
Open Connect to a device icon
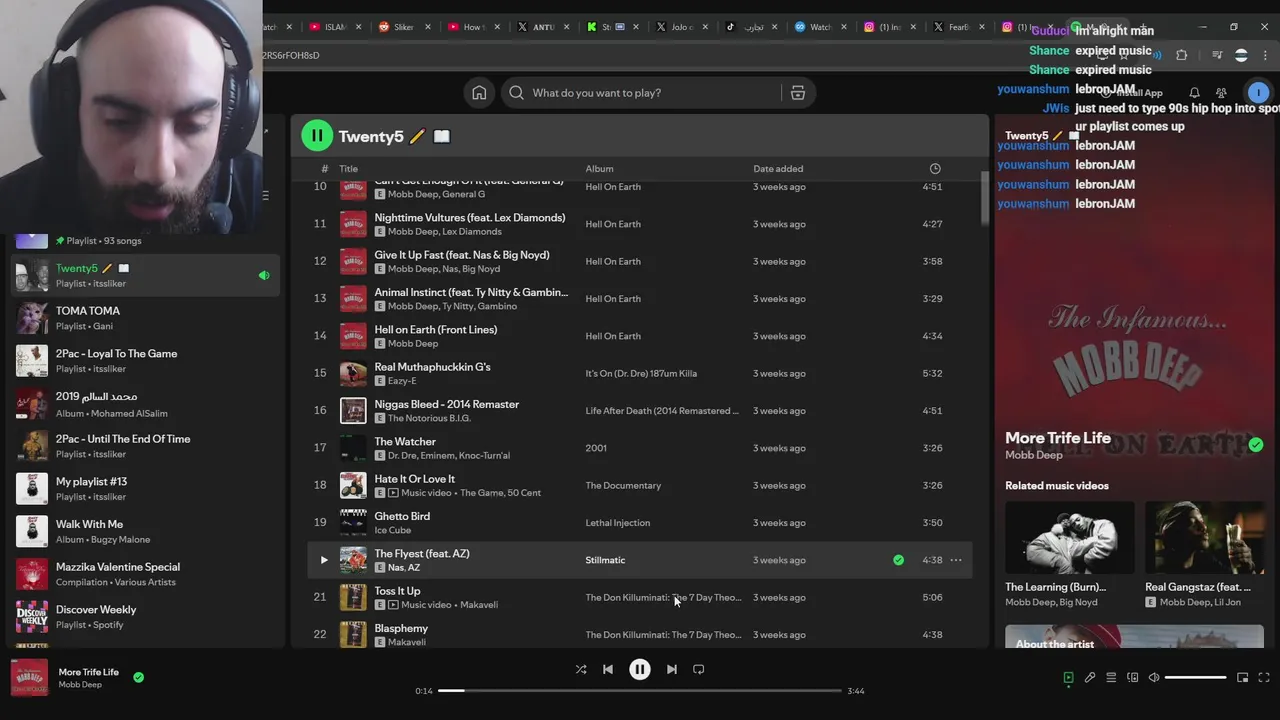pyautogui.click(x=1133, y=678)
